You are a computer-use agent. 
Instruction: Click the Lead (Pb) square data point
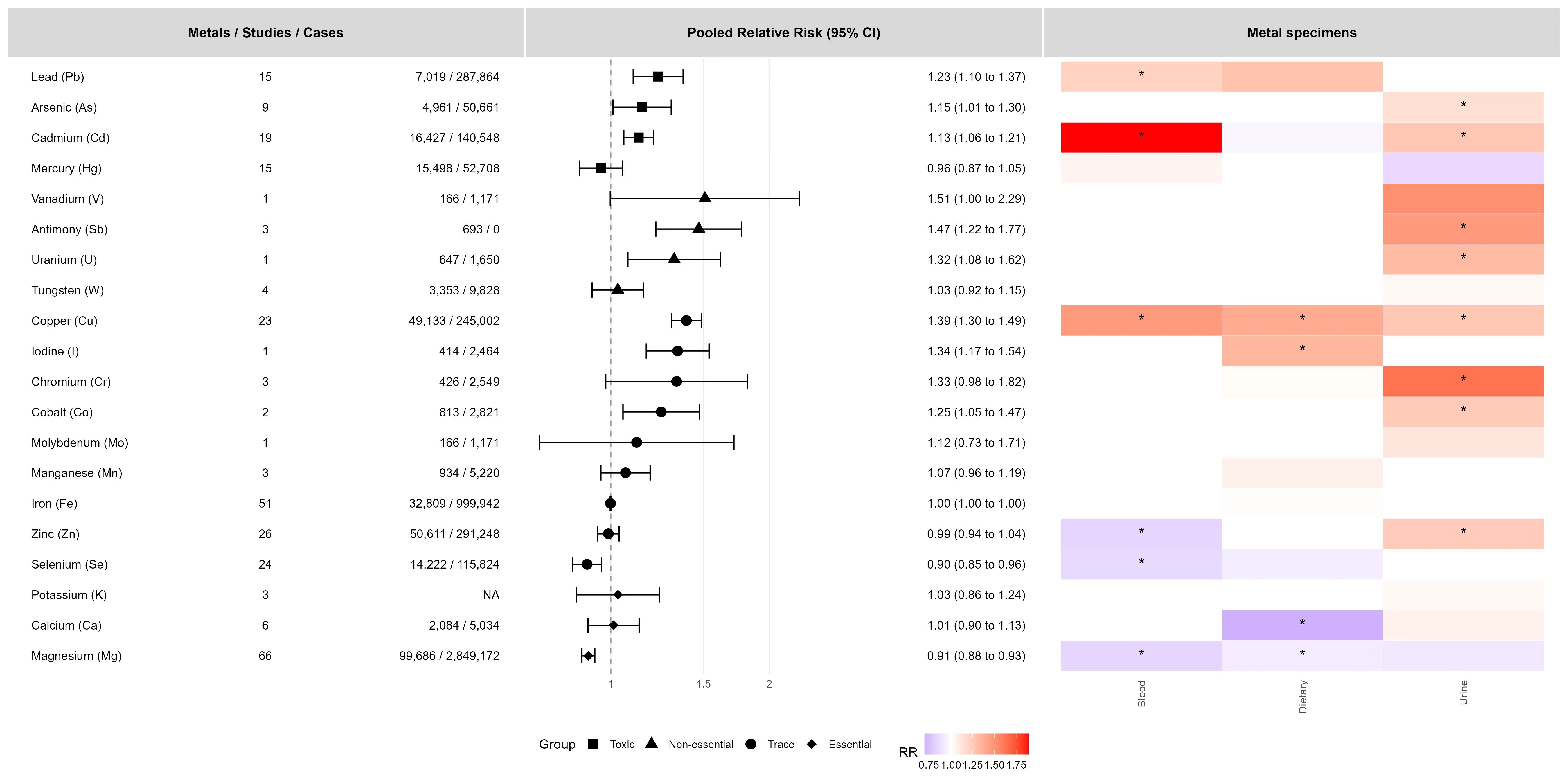[658, 77]
